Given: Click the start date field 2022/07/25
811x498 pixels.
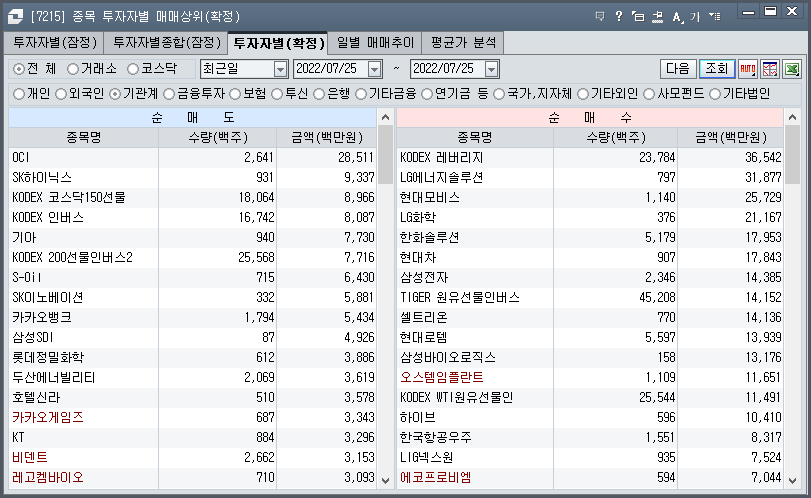Looking at the screenshot, I should pos(331,69).
